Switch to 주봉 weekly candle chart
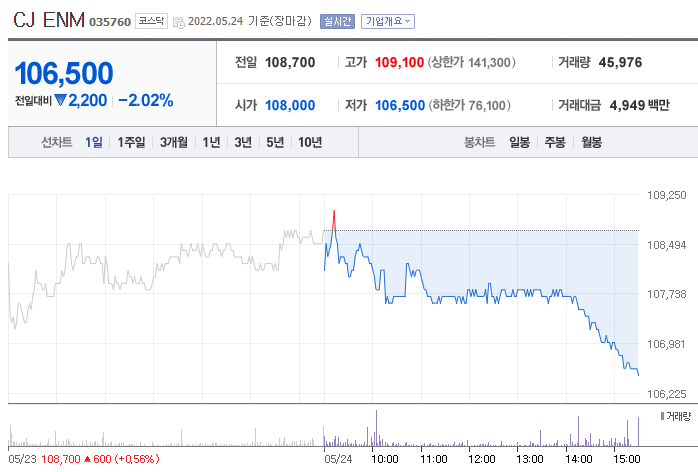Viewport: 698px width, 472px height. (555, 142)
